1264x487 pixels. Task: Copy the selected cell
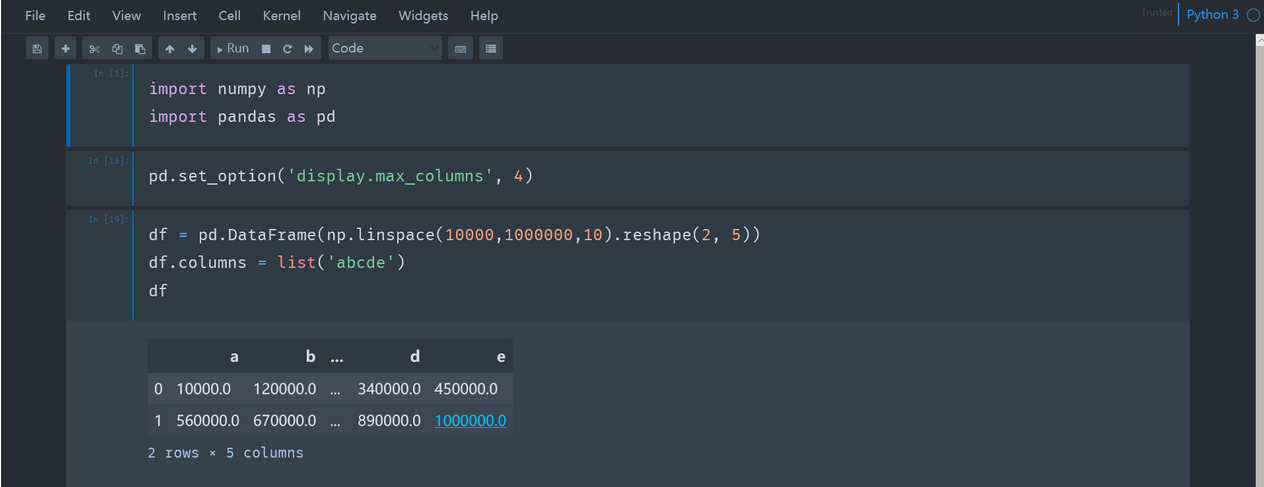[117, 48]
